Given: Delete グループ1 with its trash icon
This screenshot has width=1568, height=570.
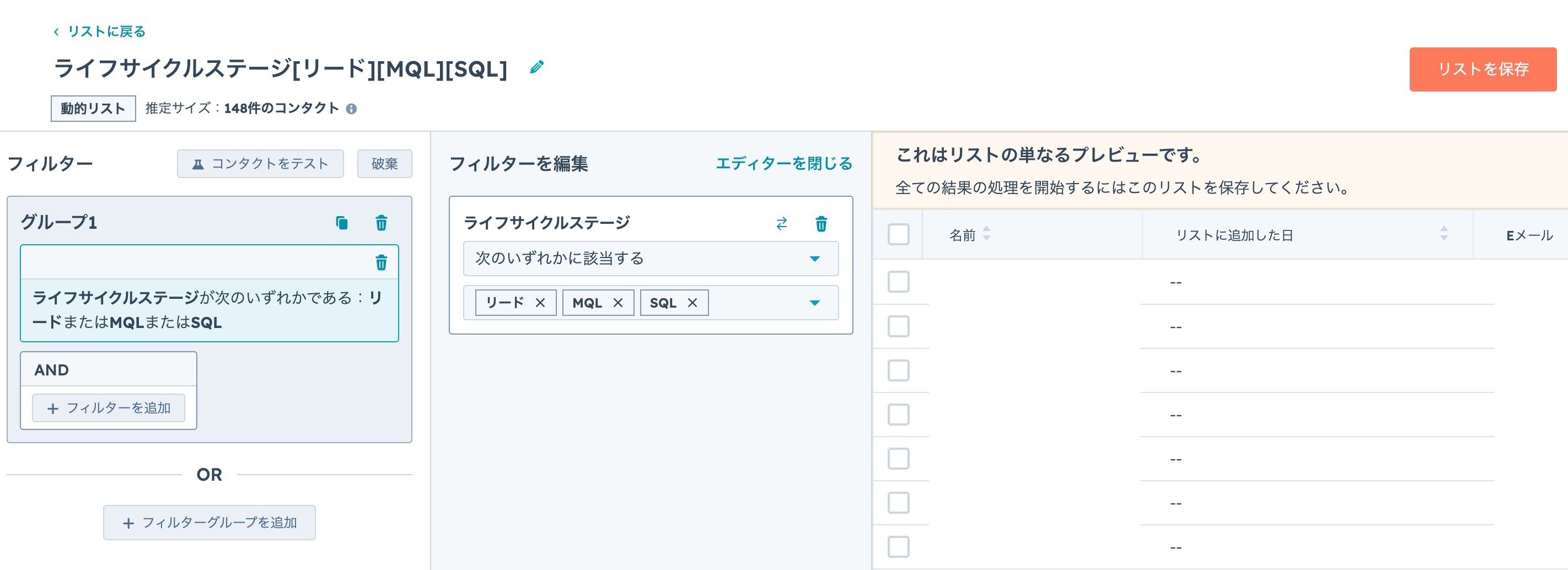Looking at the screenshot, I should click(x=382, y=223).
